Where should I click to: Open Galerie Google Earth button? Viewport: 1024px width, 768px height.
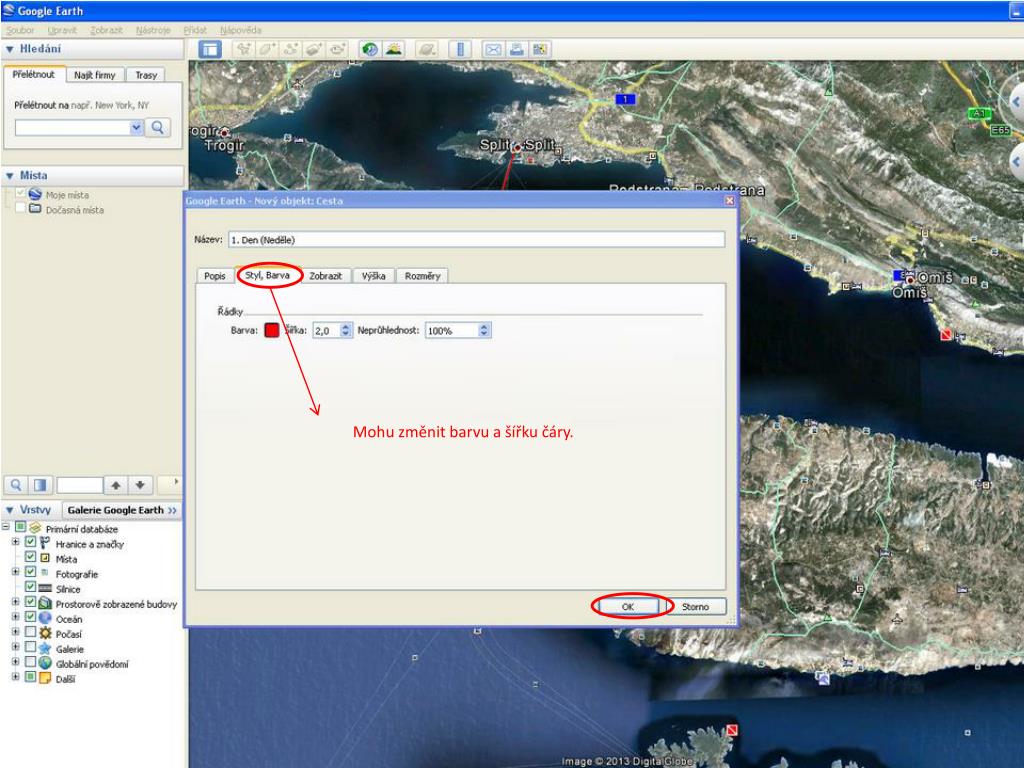pyautogui.click(x=121, y=510)
